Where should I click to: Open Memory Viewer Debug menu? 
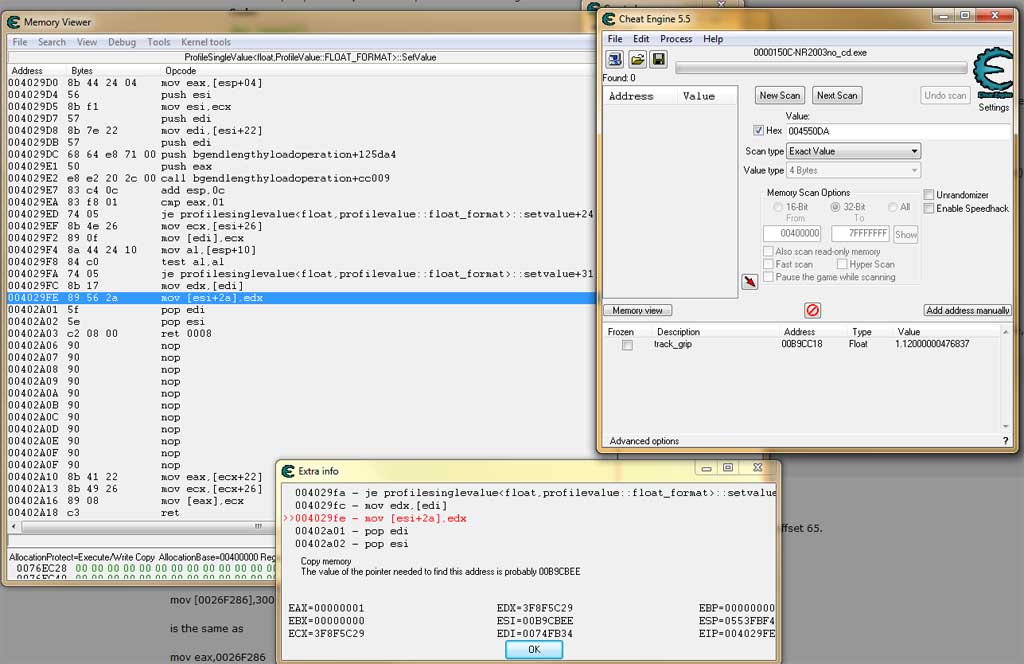click(122, 42)
